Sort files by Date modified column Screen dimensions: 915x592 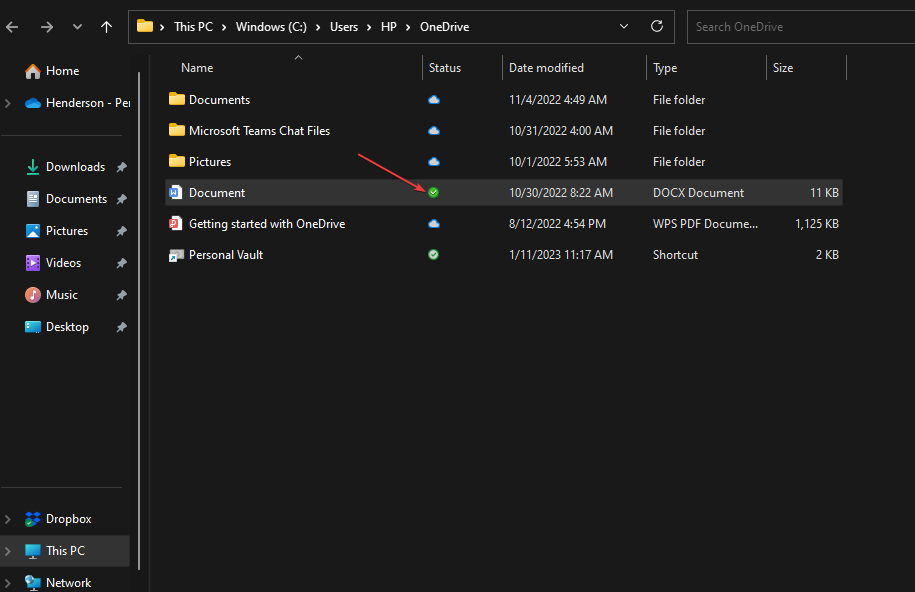click(x=546, y=68)
